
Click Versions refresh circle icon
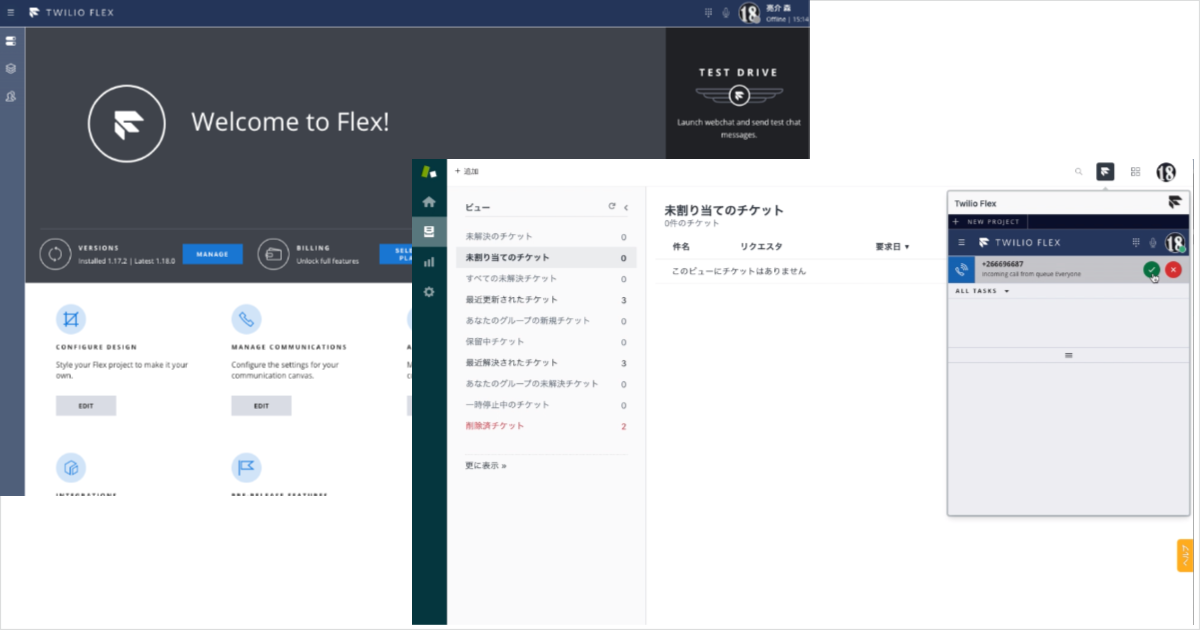pos(55,254)
